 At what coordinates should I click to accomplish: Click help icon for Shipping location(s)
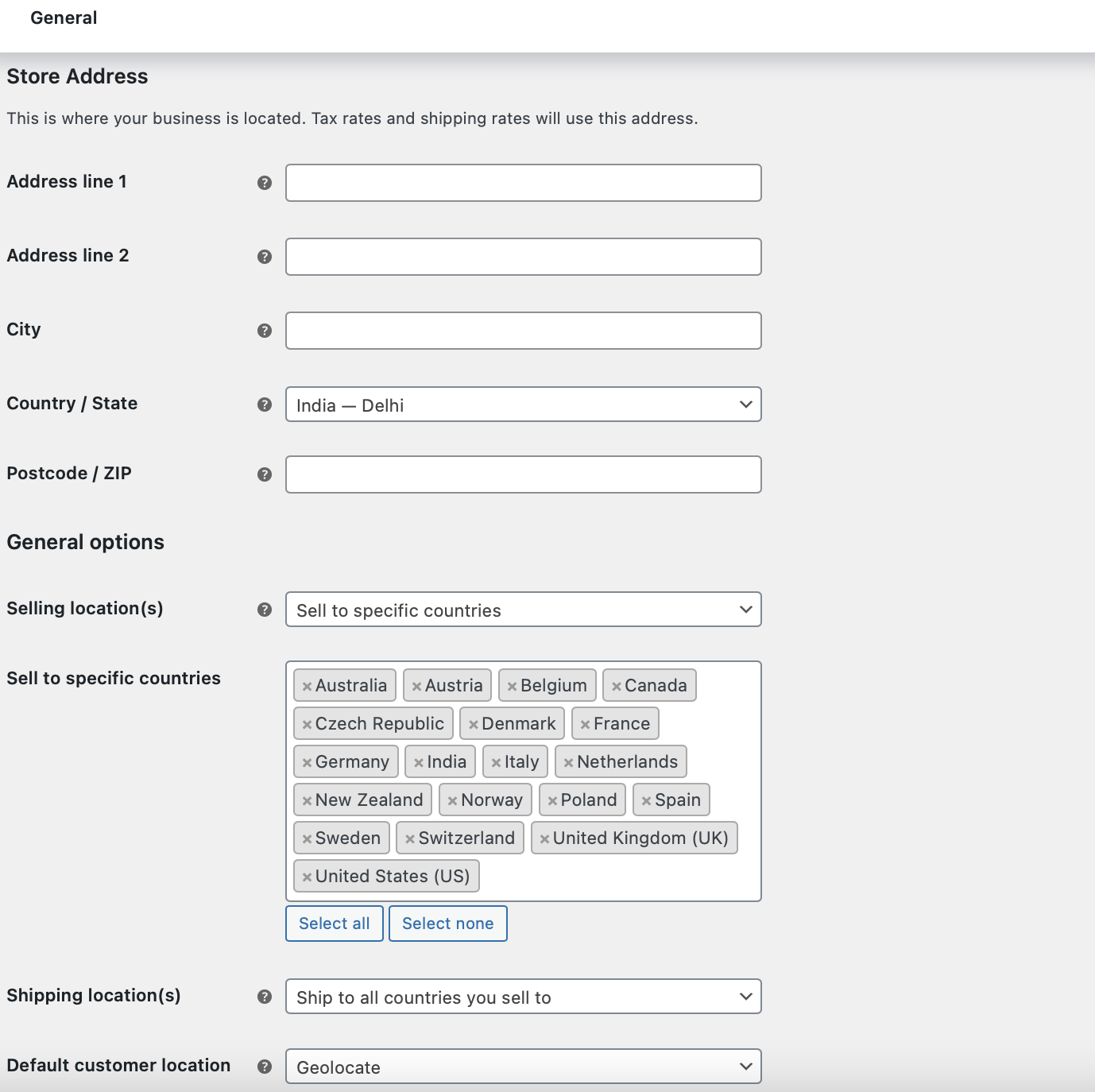pyautogui.click(x=265, y=997)
